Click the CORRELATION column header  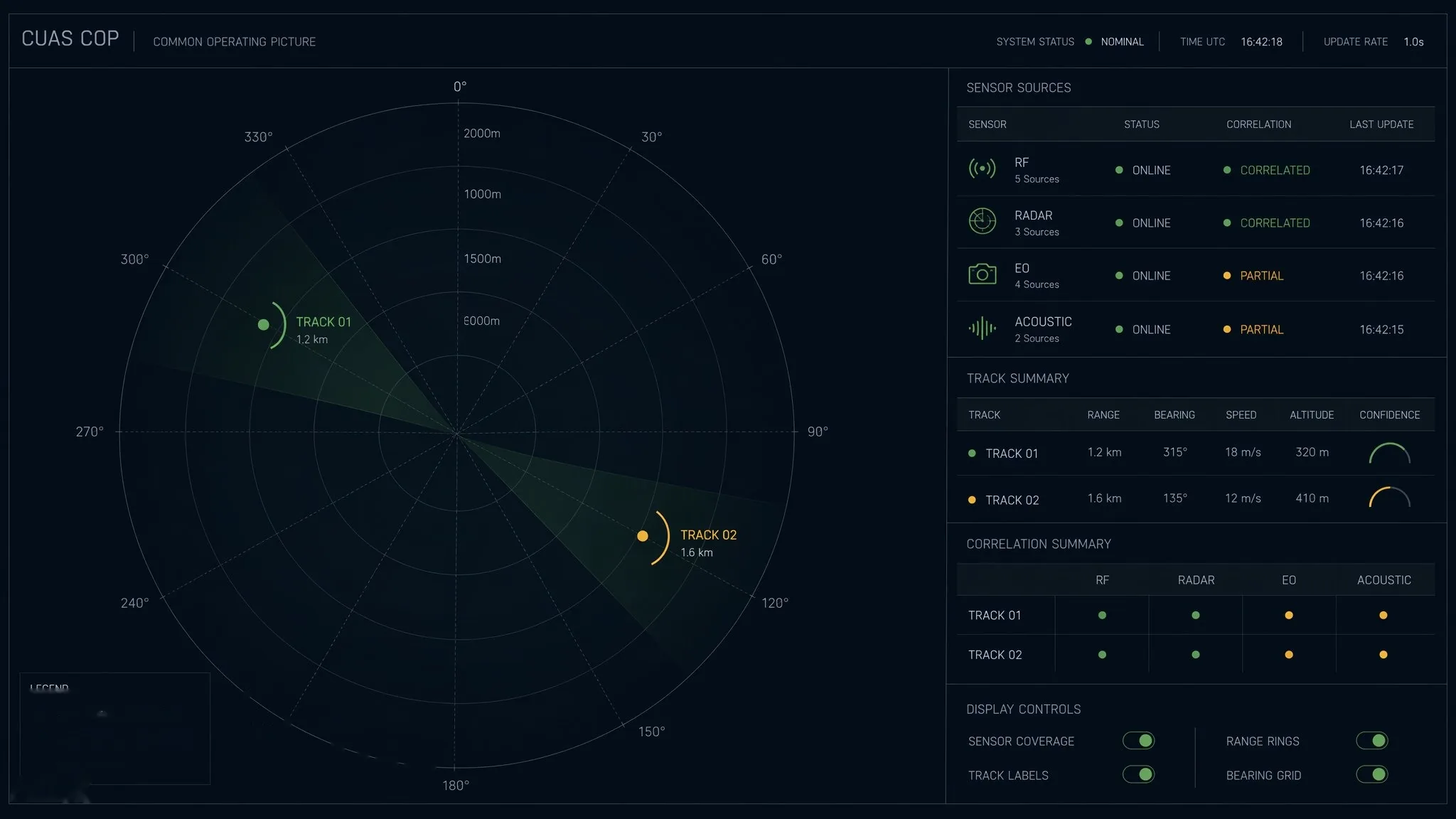coord(1259,124)
